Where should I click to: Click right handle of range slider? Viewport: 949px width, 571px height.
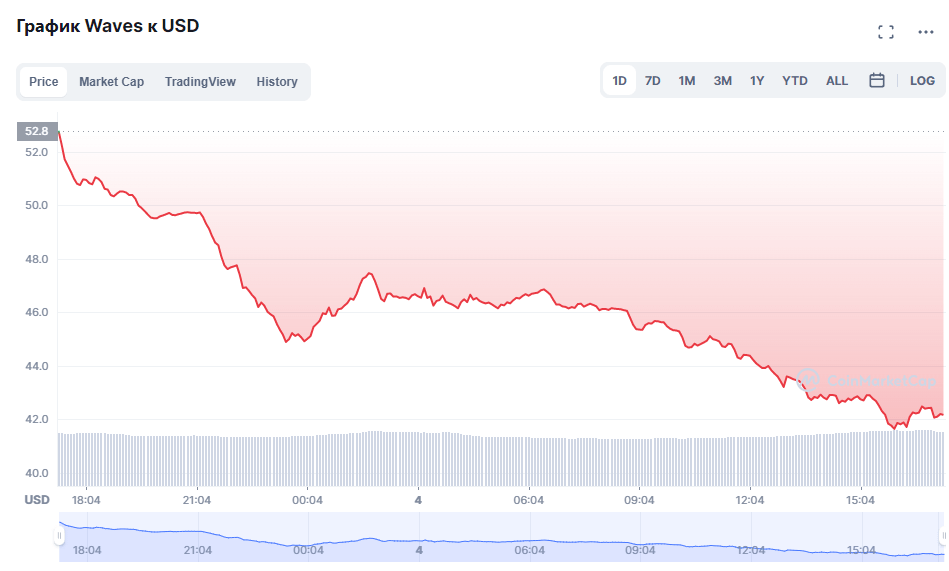(x=943, y=536)
